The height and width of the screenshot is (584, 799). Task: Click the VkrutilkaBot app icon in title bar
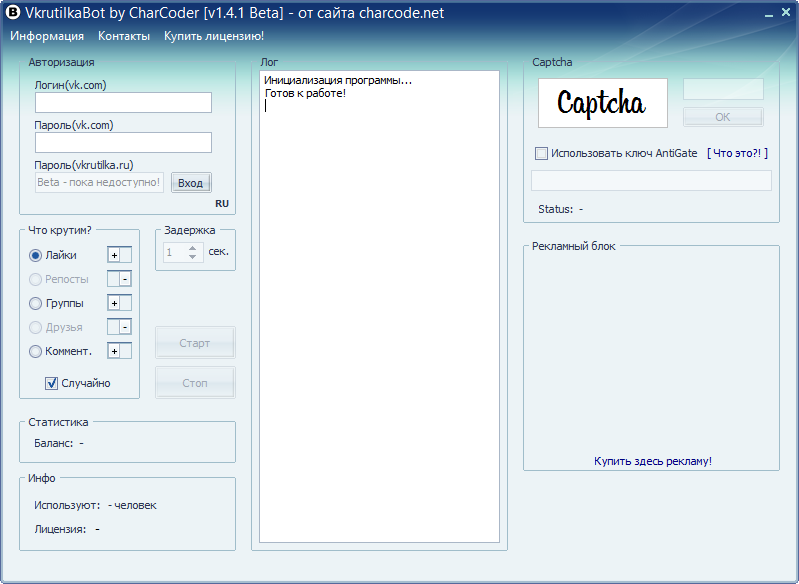click(13, 12)
